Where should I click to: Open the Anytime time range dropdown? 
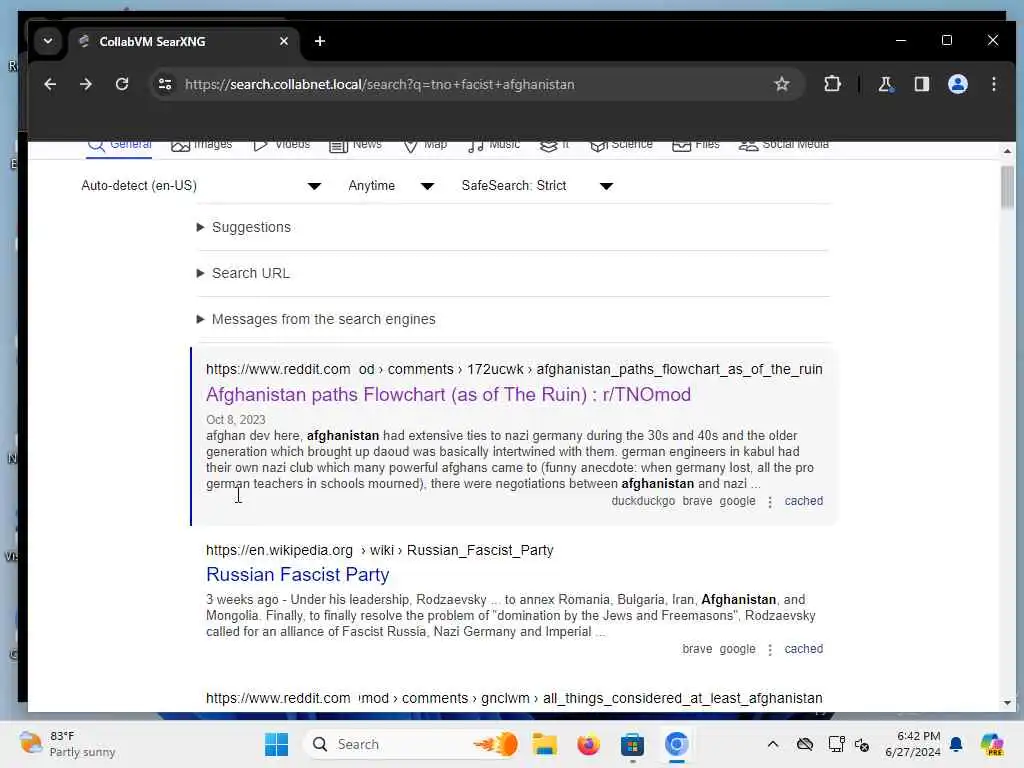(x=391, y=185)
